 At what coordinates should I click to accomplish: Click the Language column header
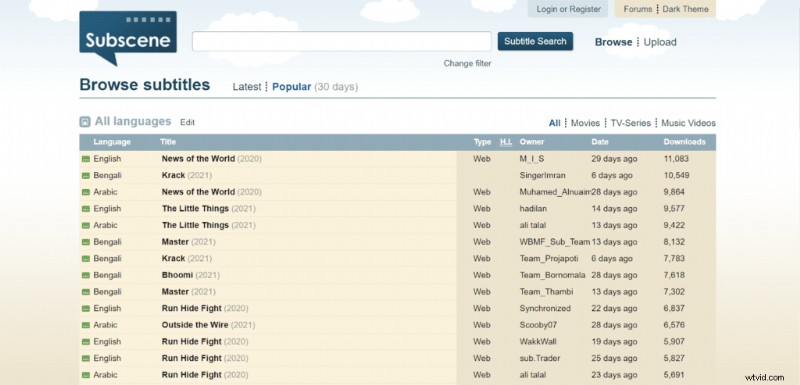[112, 142]
